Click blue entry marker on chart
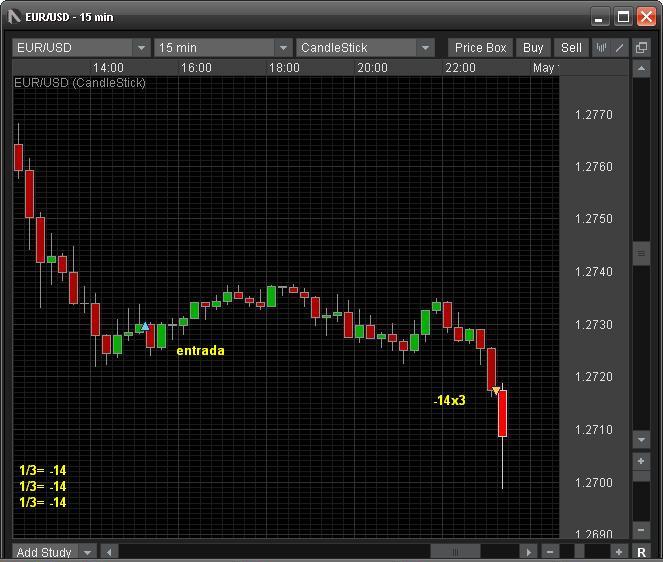 click(x=146, y=326)
